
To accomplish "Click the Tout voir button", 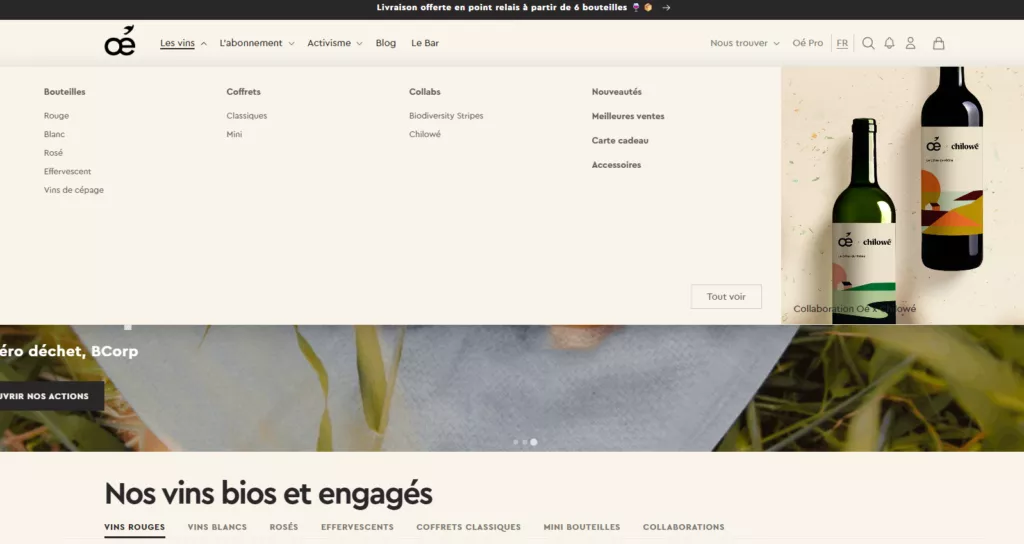I will coord(726,296).
